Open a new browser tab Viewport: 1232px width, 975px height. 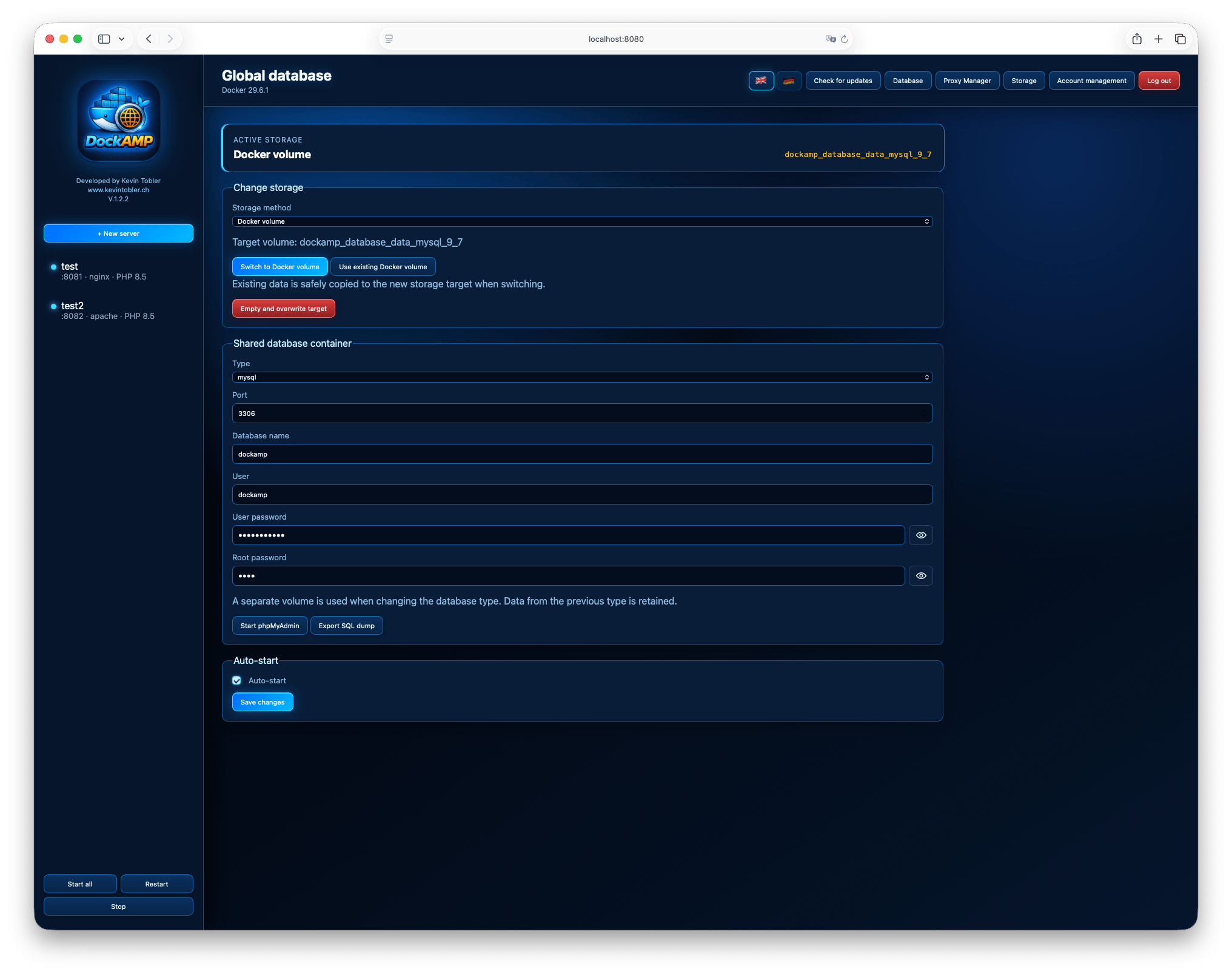click(1158, 39)
